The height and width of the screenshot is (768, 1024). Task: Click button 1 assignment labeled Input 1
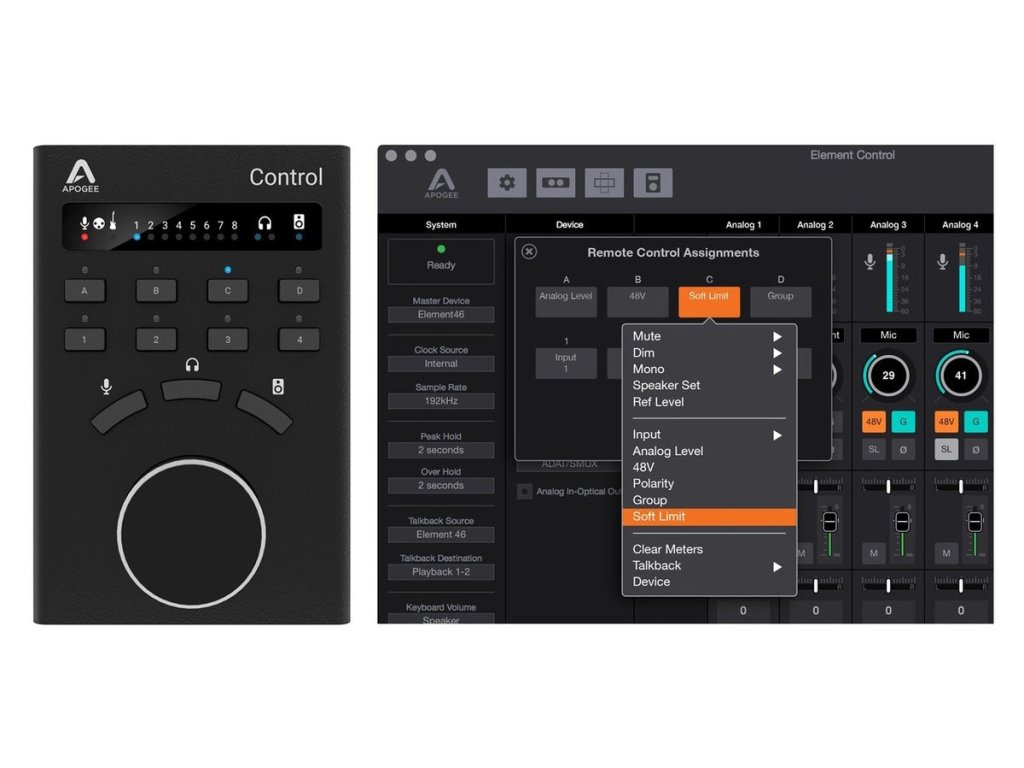pos(566,363)
